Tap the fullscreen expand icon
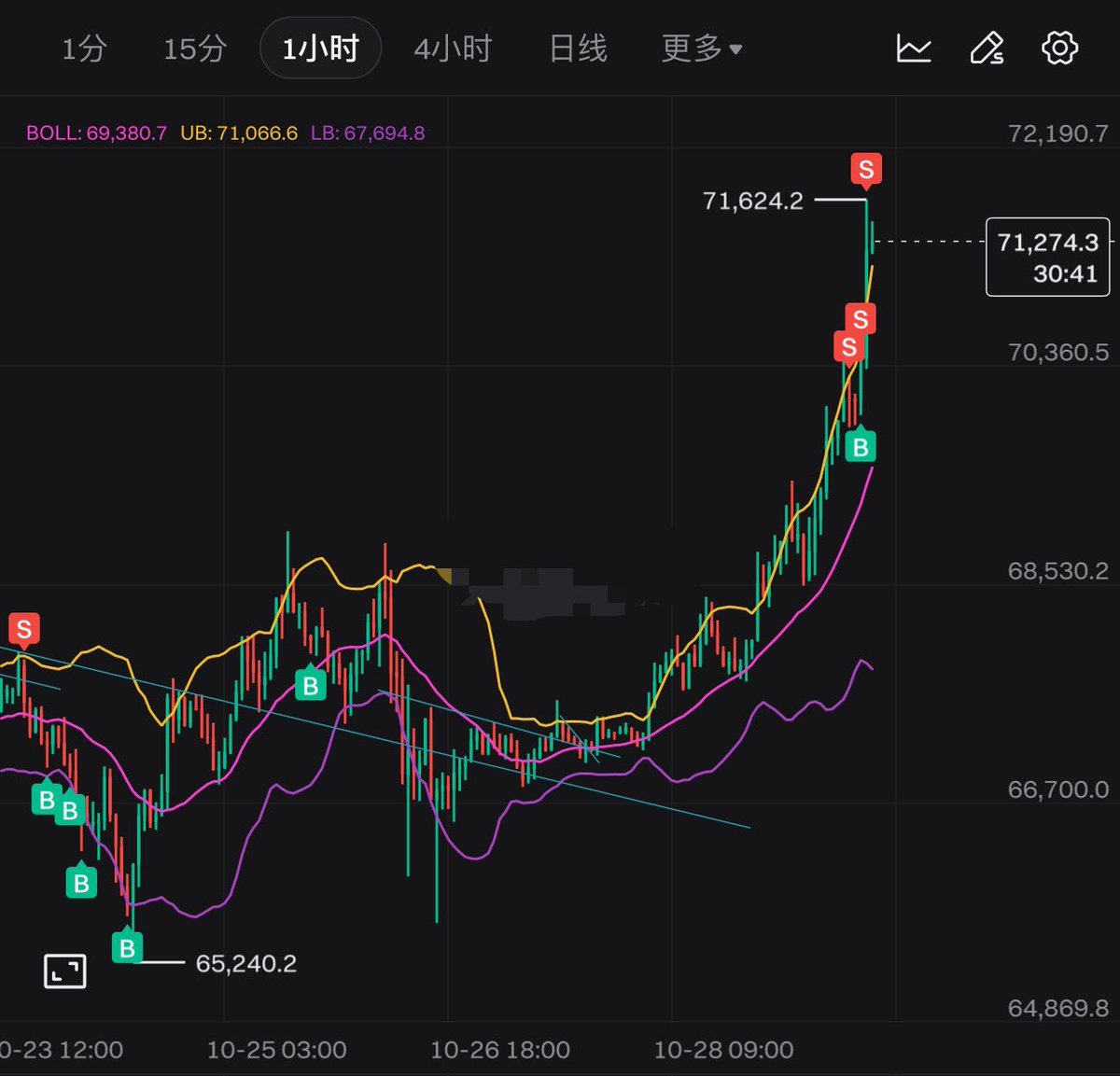This screenshot has height=1076, width=1120. pos(65,971)
